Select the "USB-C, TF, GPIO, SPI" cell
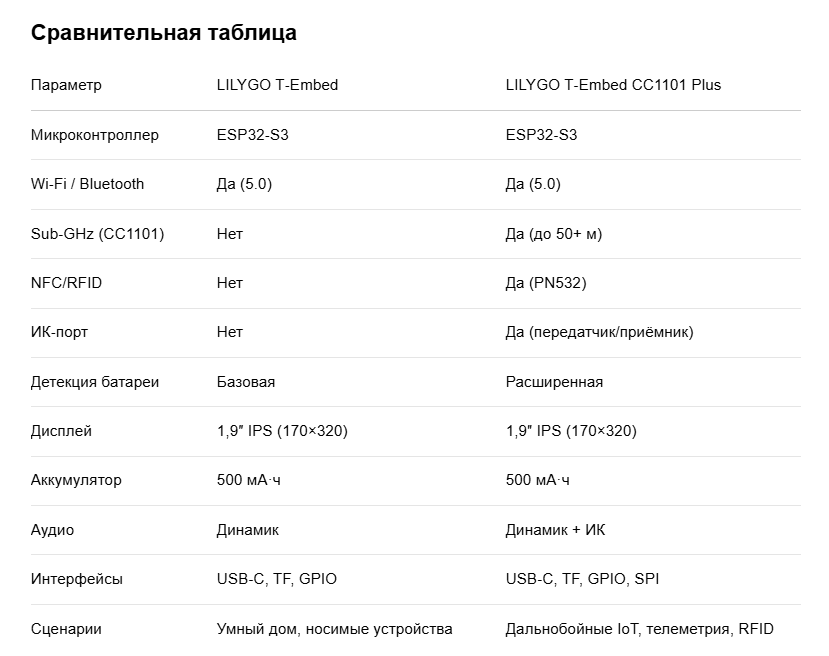Image resolution: width=829 pixels, height=656 pixels. coord(582,579)
